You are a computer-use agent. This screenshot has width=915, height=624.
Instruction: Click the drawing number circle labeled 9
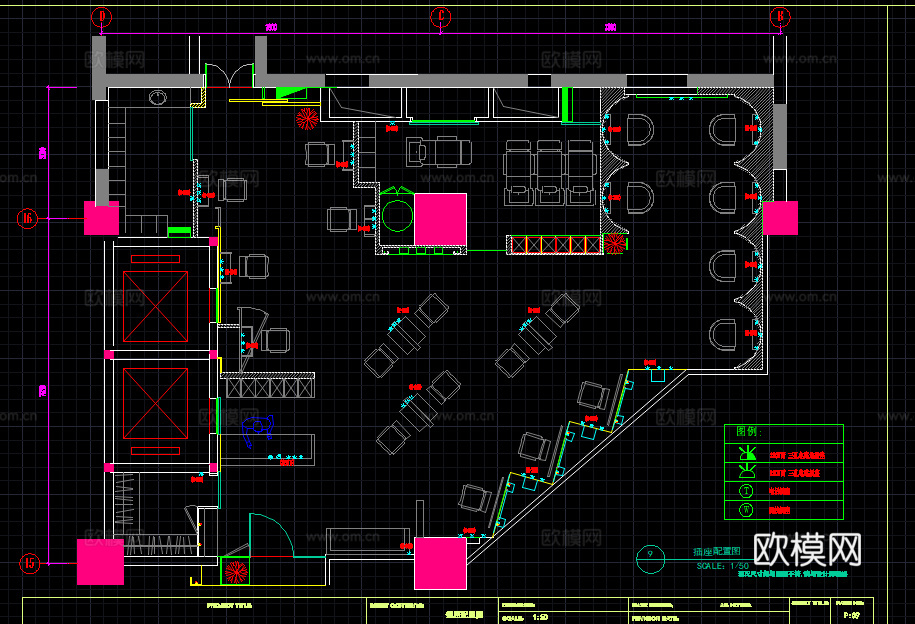pyautogui.click(x=652, y=553)
